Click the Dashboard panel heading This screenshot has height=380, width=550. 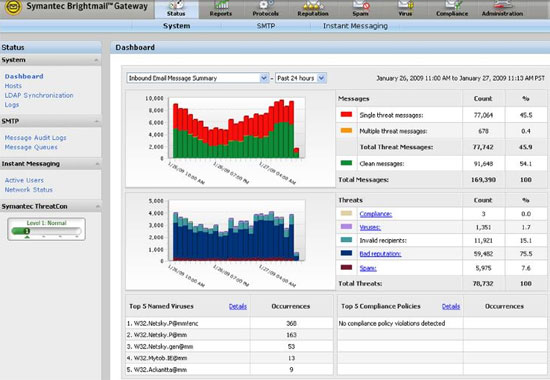click(x=135, y=47)
